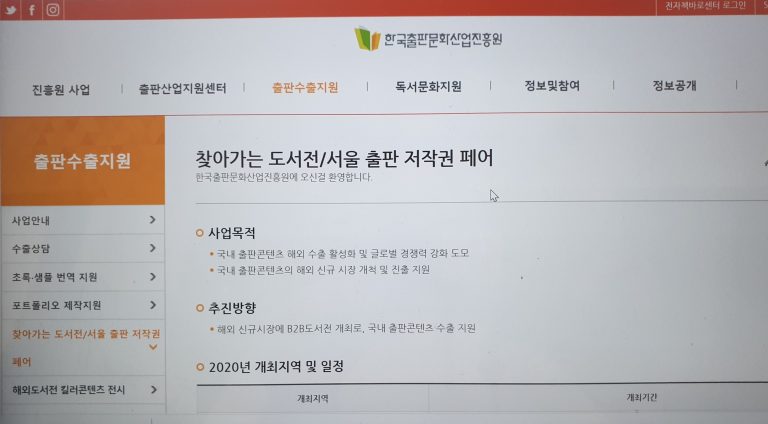
Task: Expand the 수출상담 chevron arrow
Action: [153, 248]
